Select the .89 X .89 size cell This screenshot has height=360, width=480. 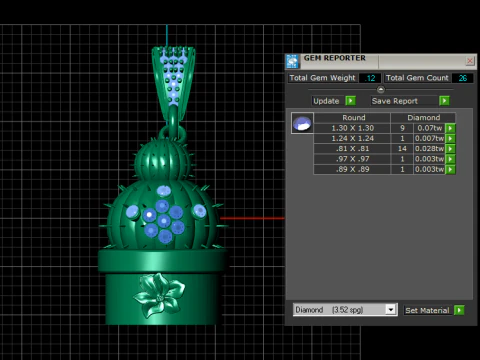pyautogui.click(x=352, y=169)
